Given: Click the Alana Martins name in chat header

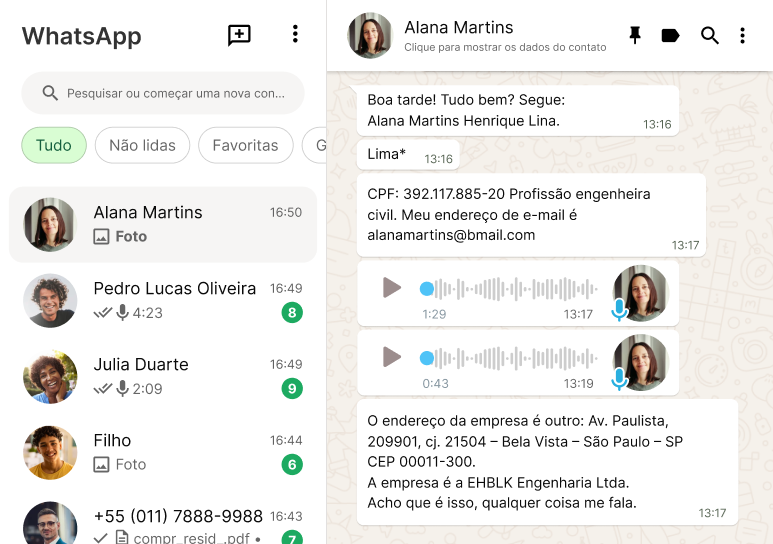Looking at the screenshot, I should (458, 28).
